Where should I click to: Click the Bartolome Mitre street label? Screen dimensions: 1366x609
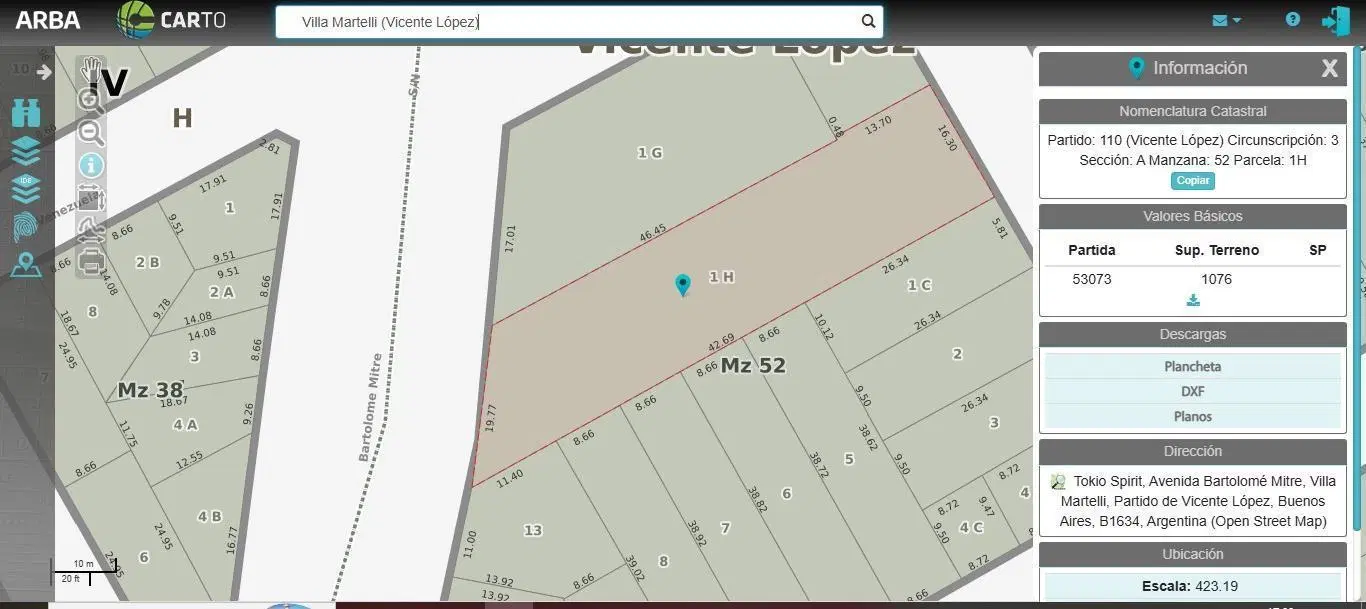coord(370,407)
